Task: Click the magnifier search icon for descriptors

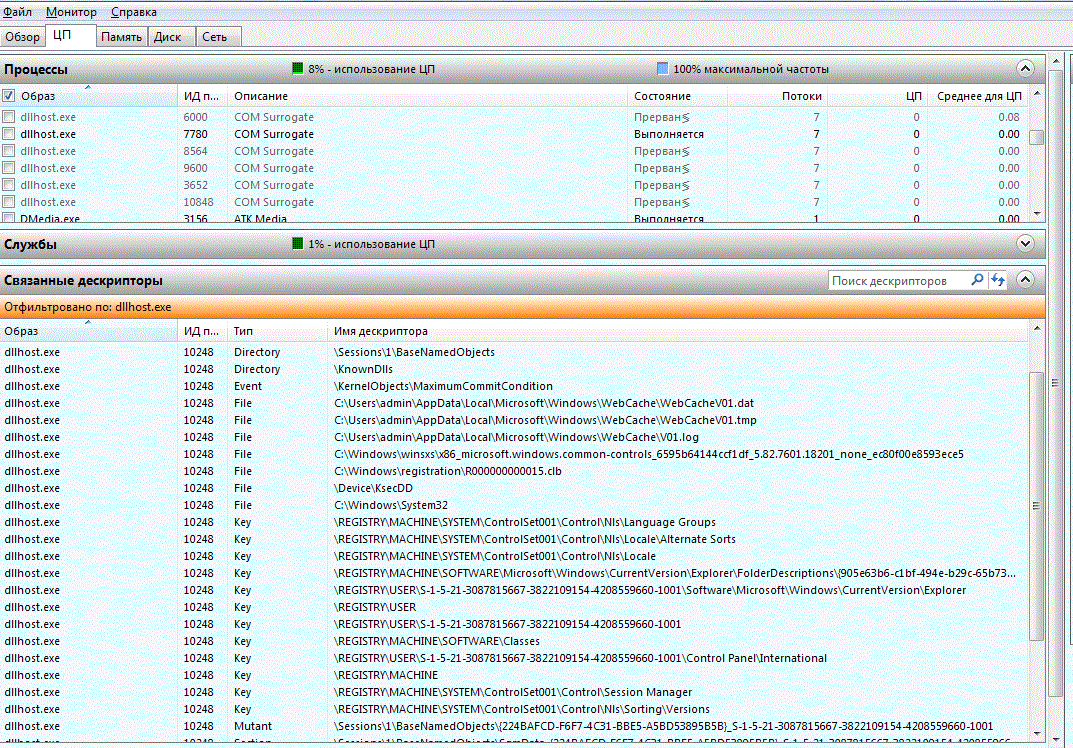Action: pyautogui.click(x=978, y=281)
